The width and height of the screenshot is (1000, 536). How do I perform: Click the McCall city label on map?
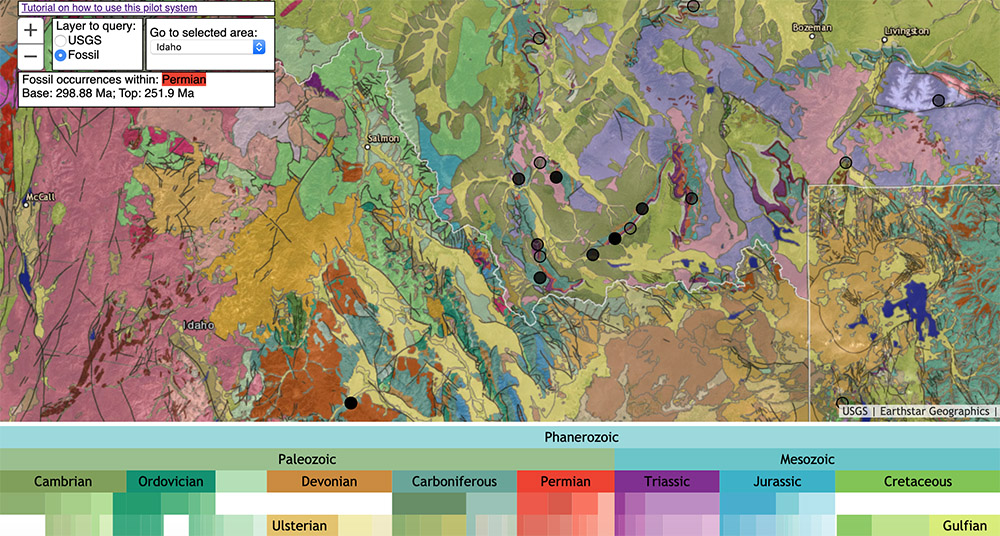pos(41,197)
